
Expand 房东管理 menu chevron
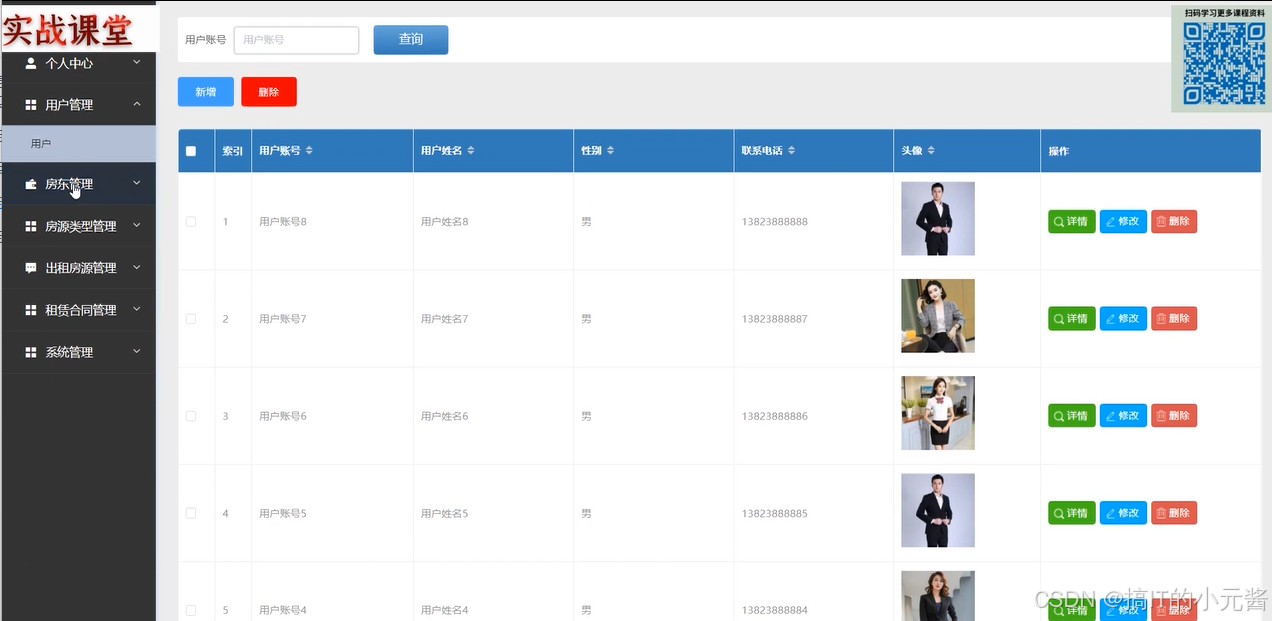[137, 184]
